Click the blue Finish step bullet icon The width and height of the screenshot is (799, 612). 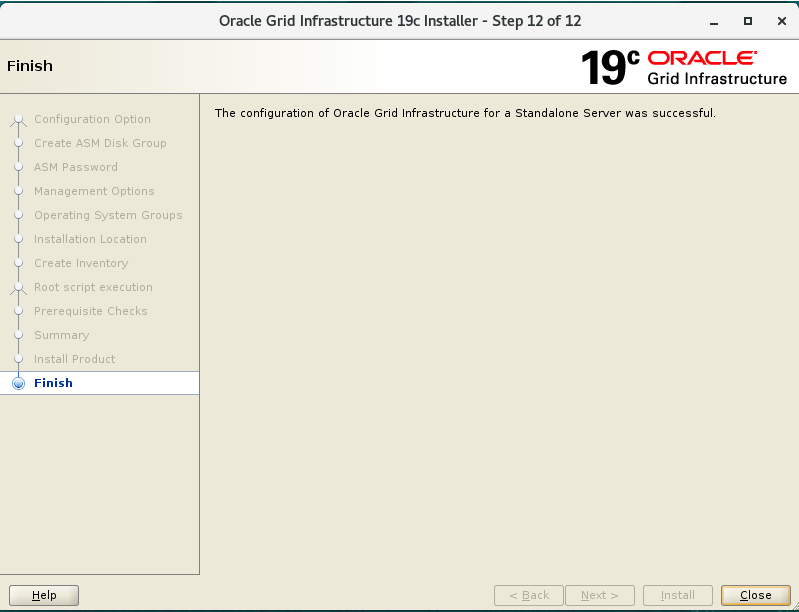click(18, 383)
